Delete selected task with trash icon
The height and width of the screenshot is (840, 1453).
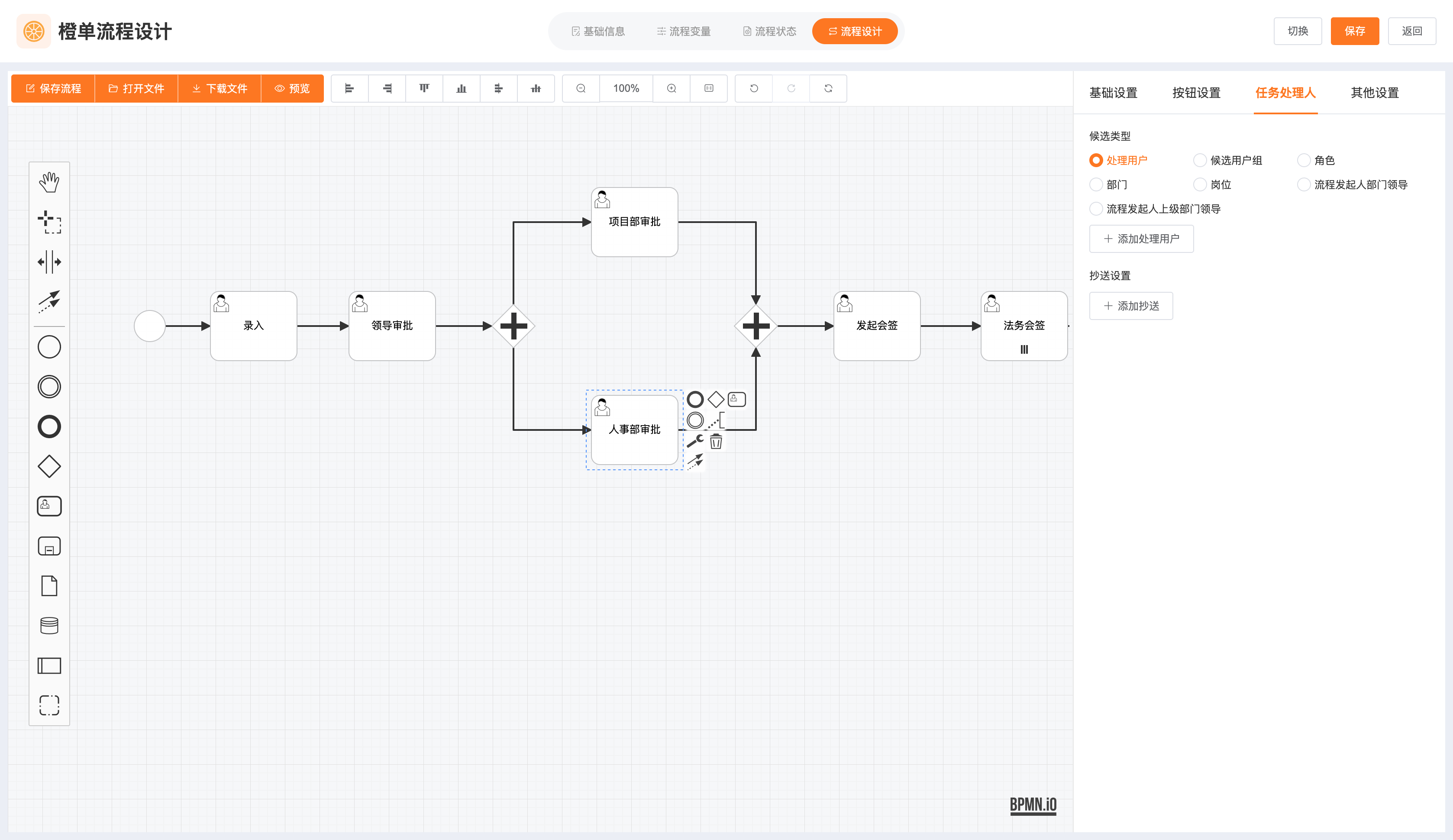coord(716,442)
